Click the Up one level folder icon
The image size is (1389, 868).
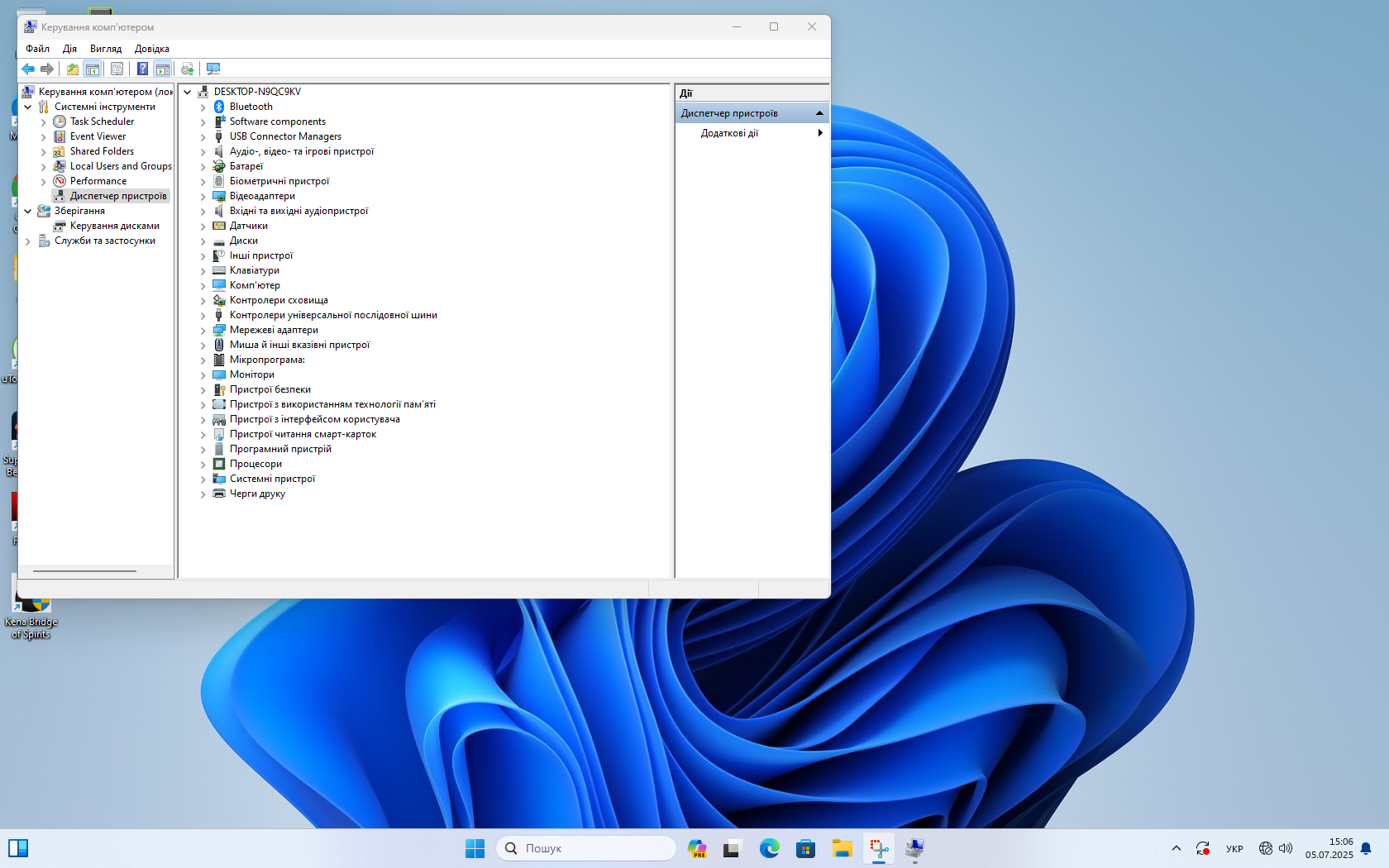(x=73, y=69)
